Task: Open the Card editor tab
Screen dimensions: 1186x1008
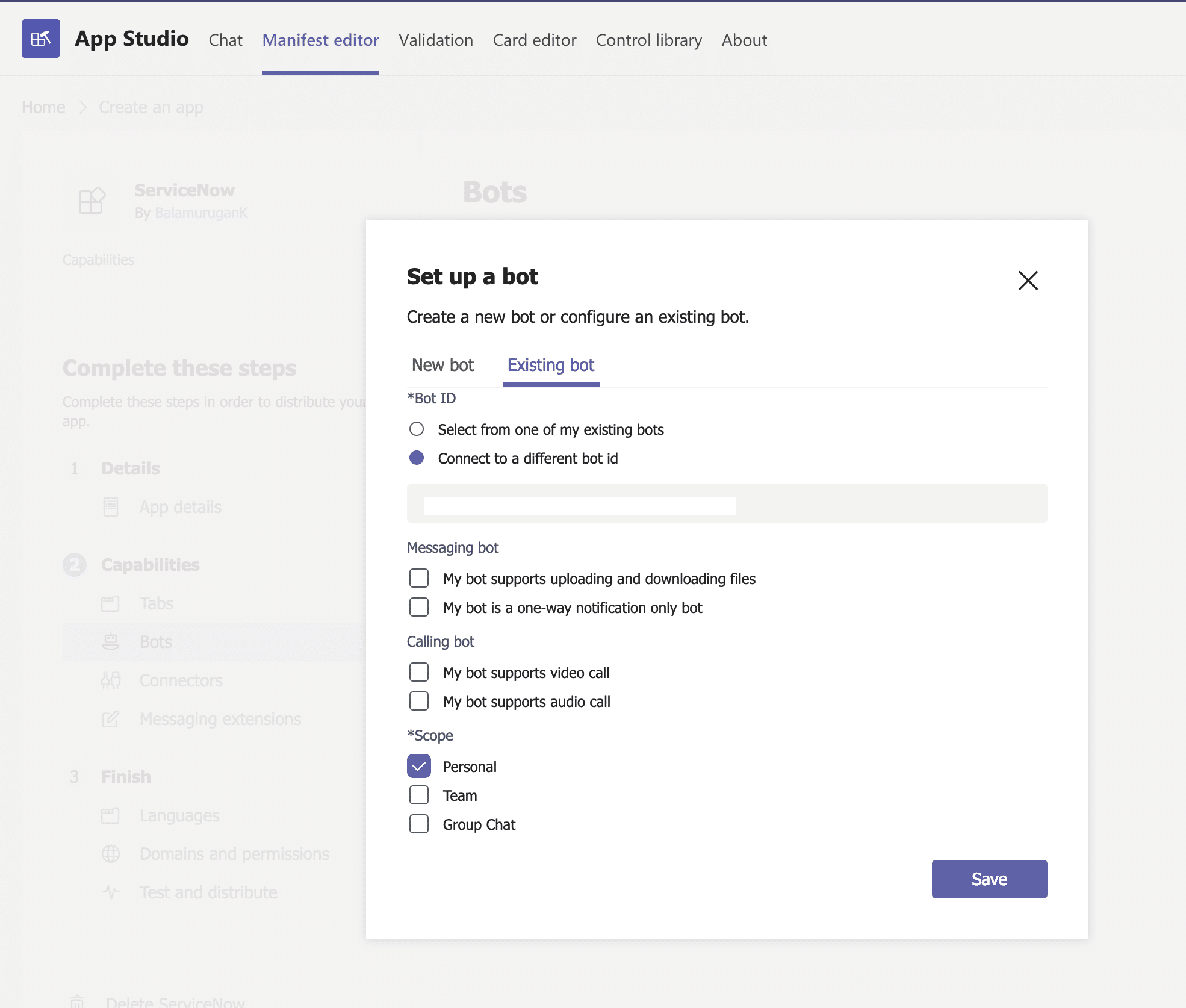Action: click(x=535, y=40)
